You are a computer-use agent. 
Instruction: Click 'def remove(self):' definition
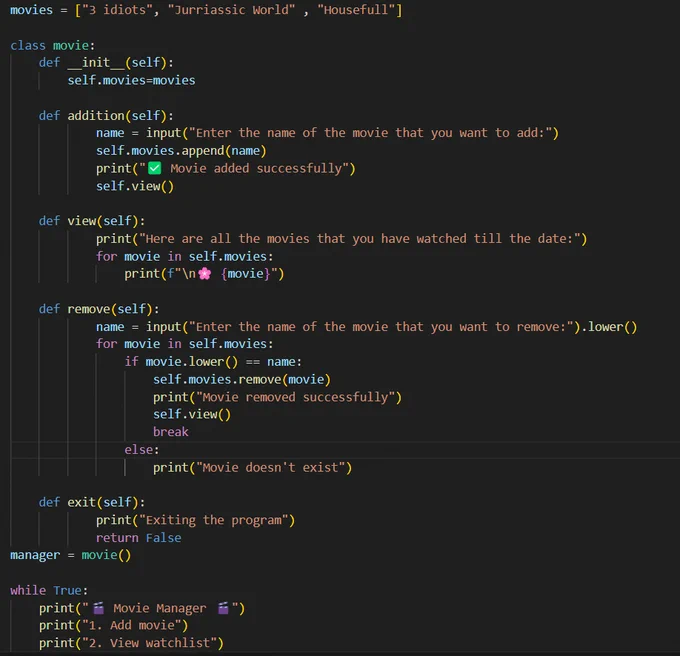coord(99,309)
